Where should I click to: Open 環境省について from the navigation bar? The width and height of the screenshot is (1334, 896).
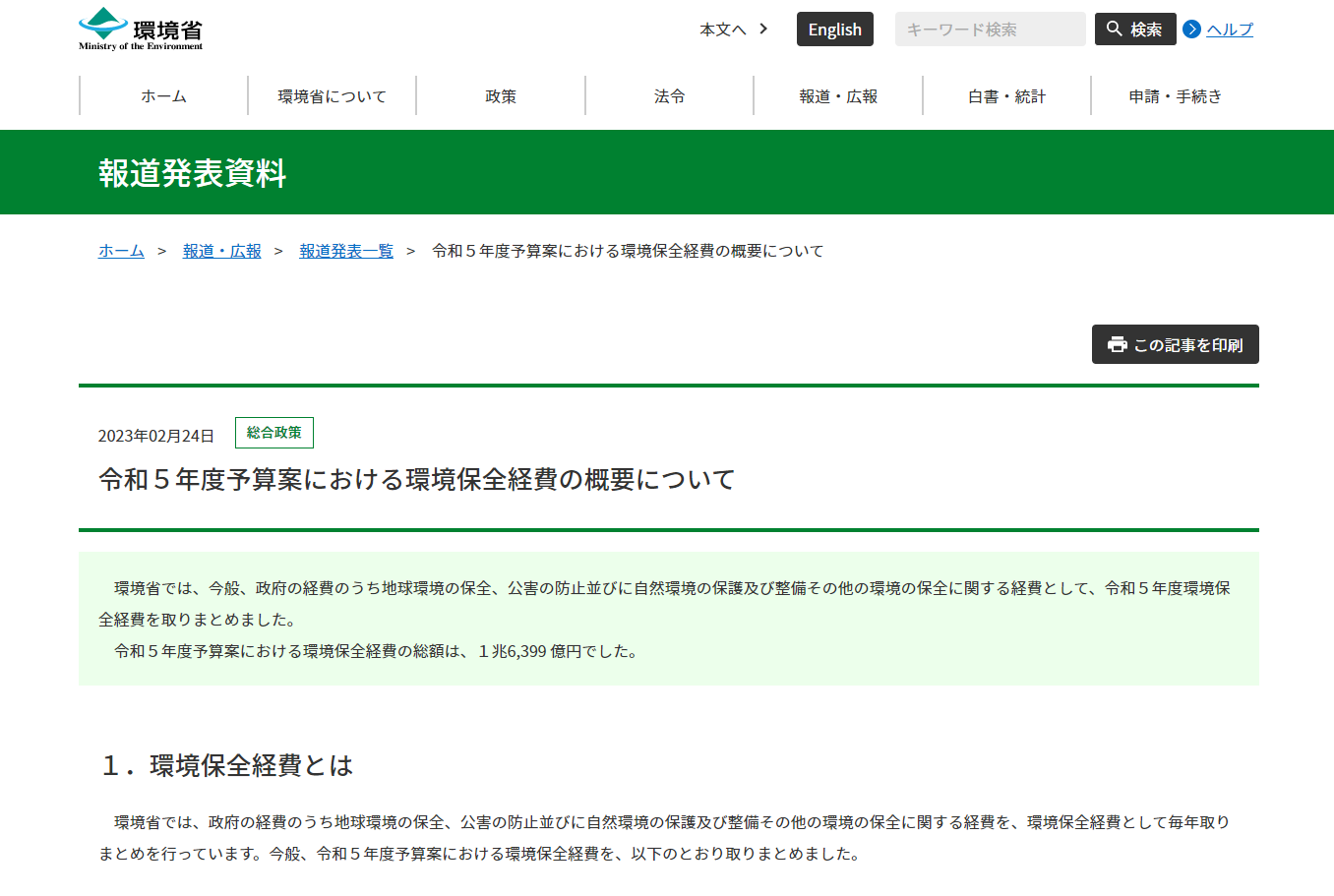[x=332, y=95]
